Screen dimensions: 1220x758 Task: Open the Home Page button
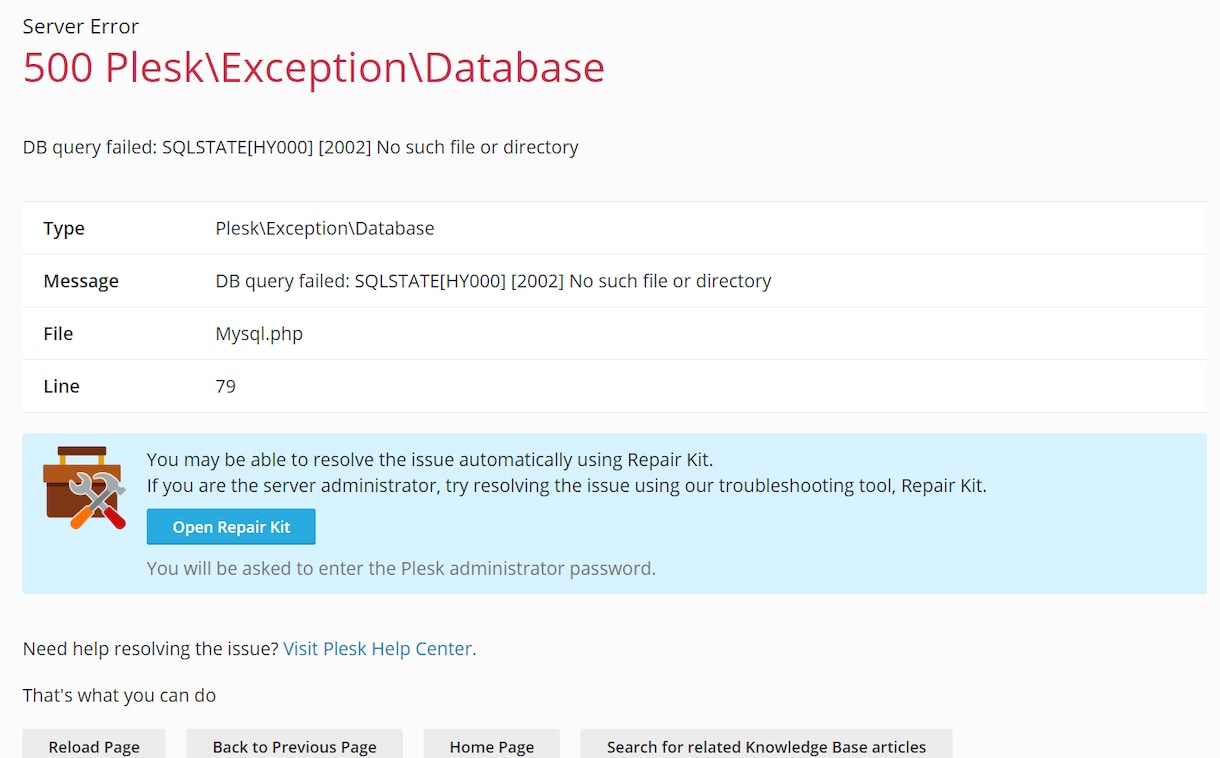click(x=492, y=746)
